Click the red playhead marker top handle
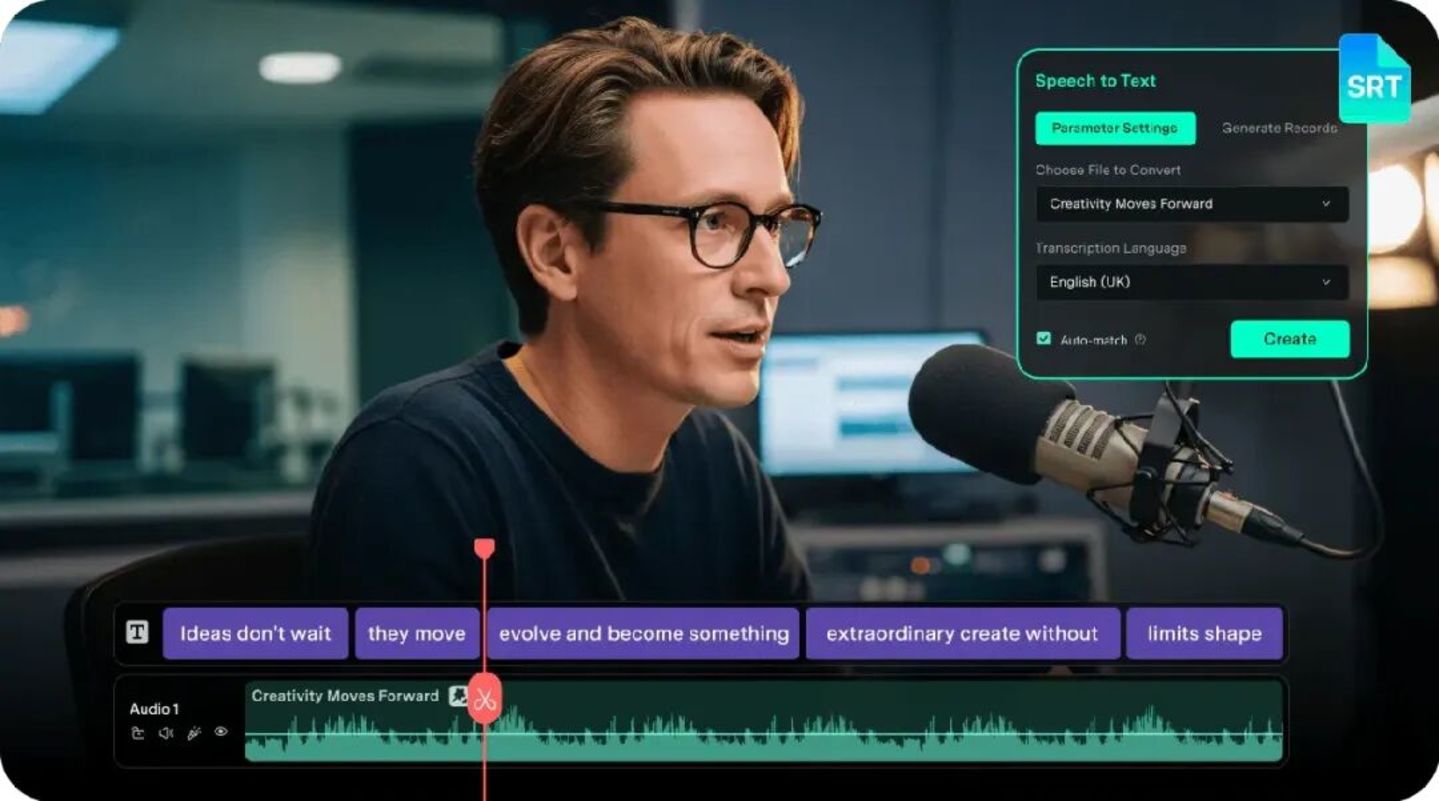The height and width of the screenshot is (801, 1439). (x=484, y=548)
